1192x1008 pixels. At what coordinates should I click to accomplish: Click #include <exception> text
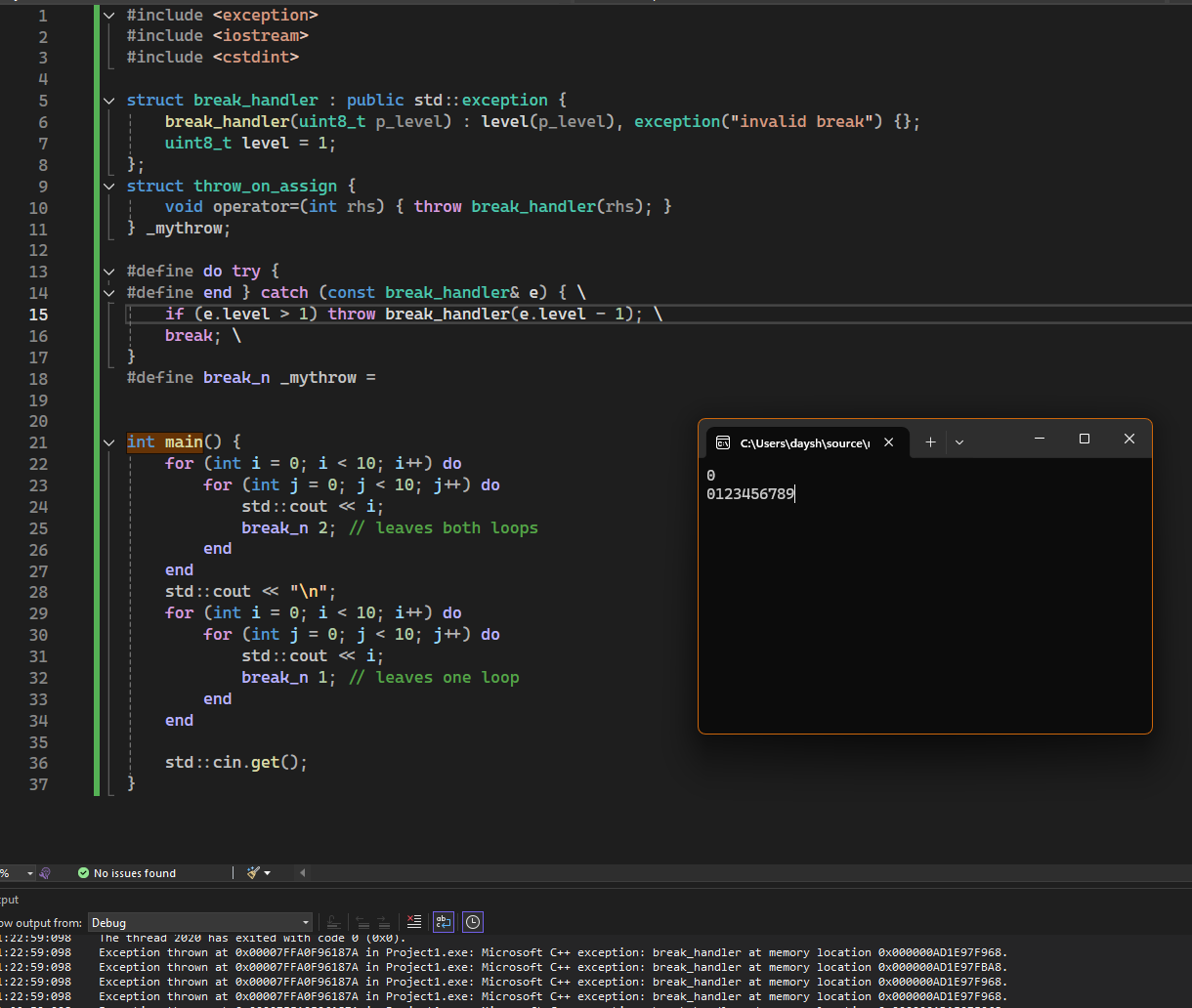[223, 15]
